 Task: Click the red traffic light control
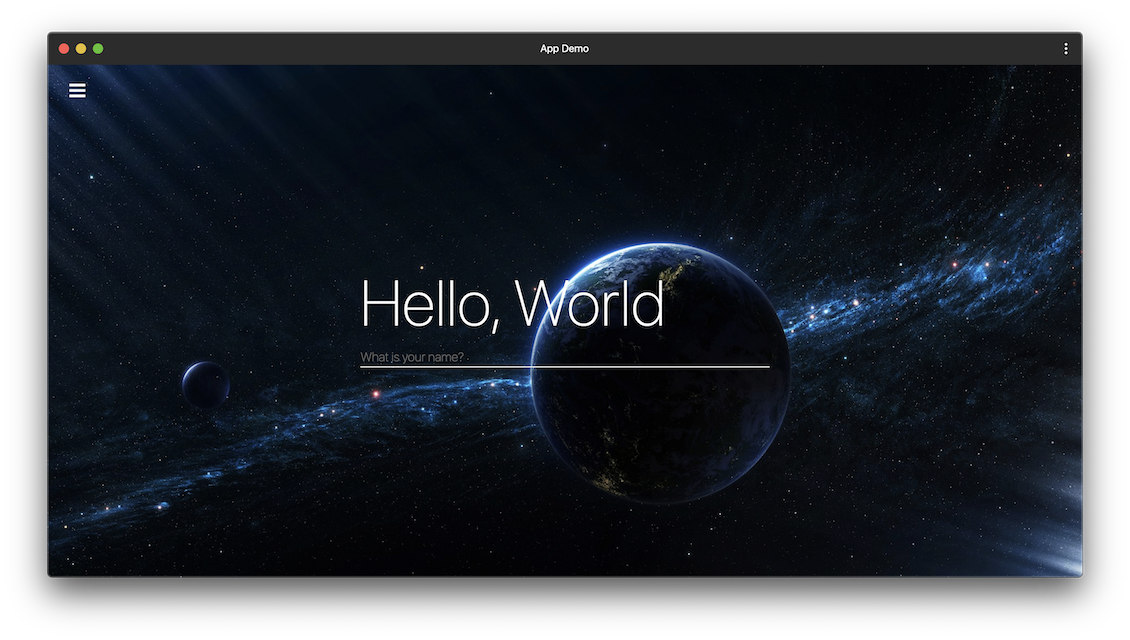(x=63, y=47)
